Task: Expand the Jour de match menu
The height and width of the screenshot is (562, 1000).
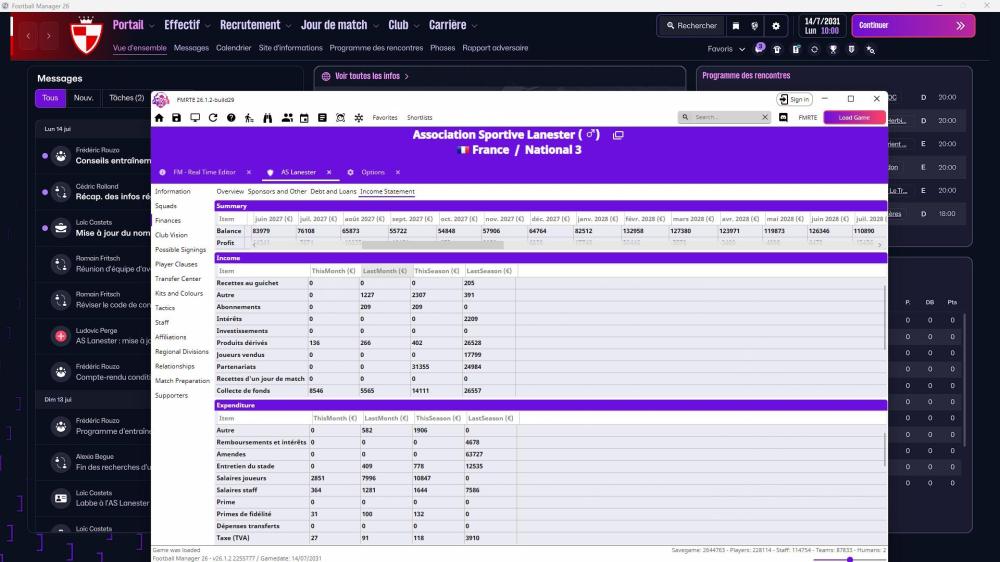Action: (340, 25)
